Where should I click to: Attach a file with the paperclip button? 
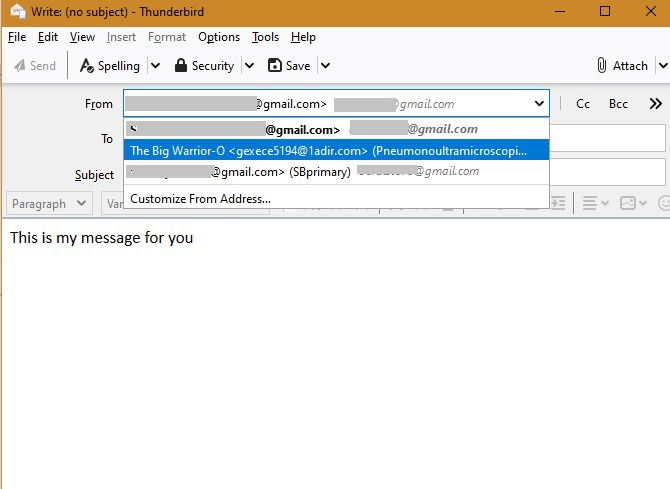[622, 66]
